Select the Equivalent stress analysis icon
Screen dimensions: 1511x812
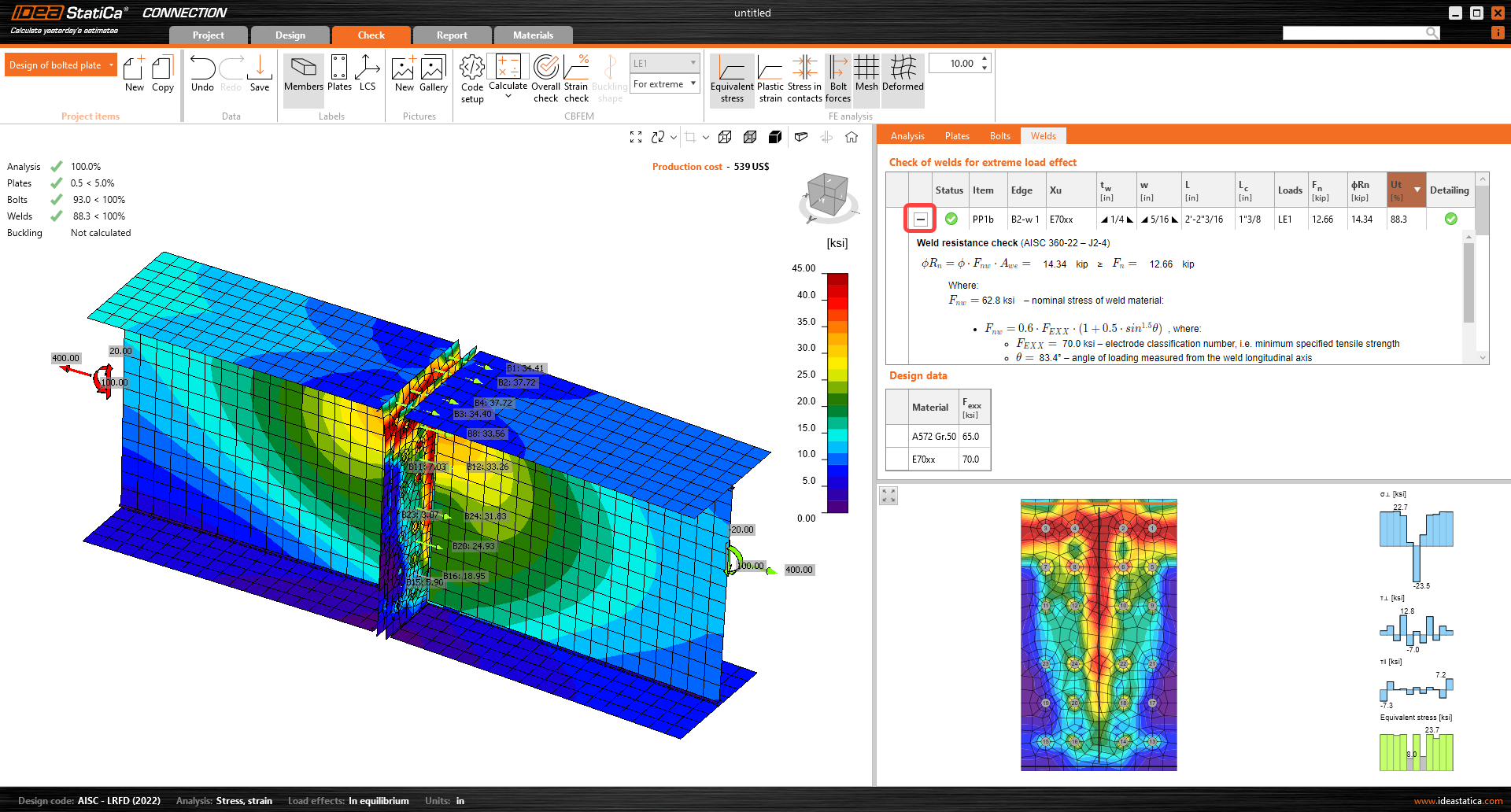tap(732, 79)
